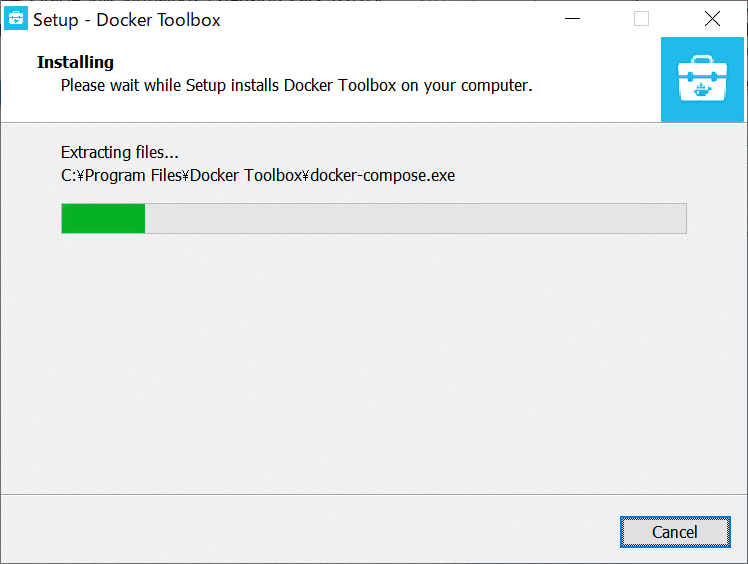This screenshot has width=748, height=564.
Task: Close the Docker Toolbox Setup window
Action: [x=712, y=19]
